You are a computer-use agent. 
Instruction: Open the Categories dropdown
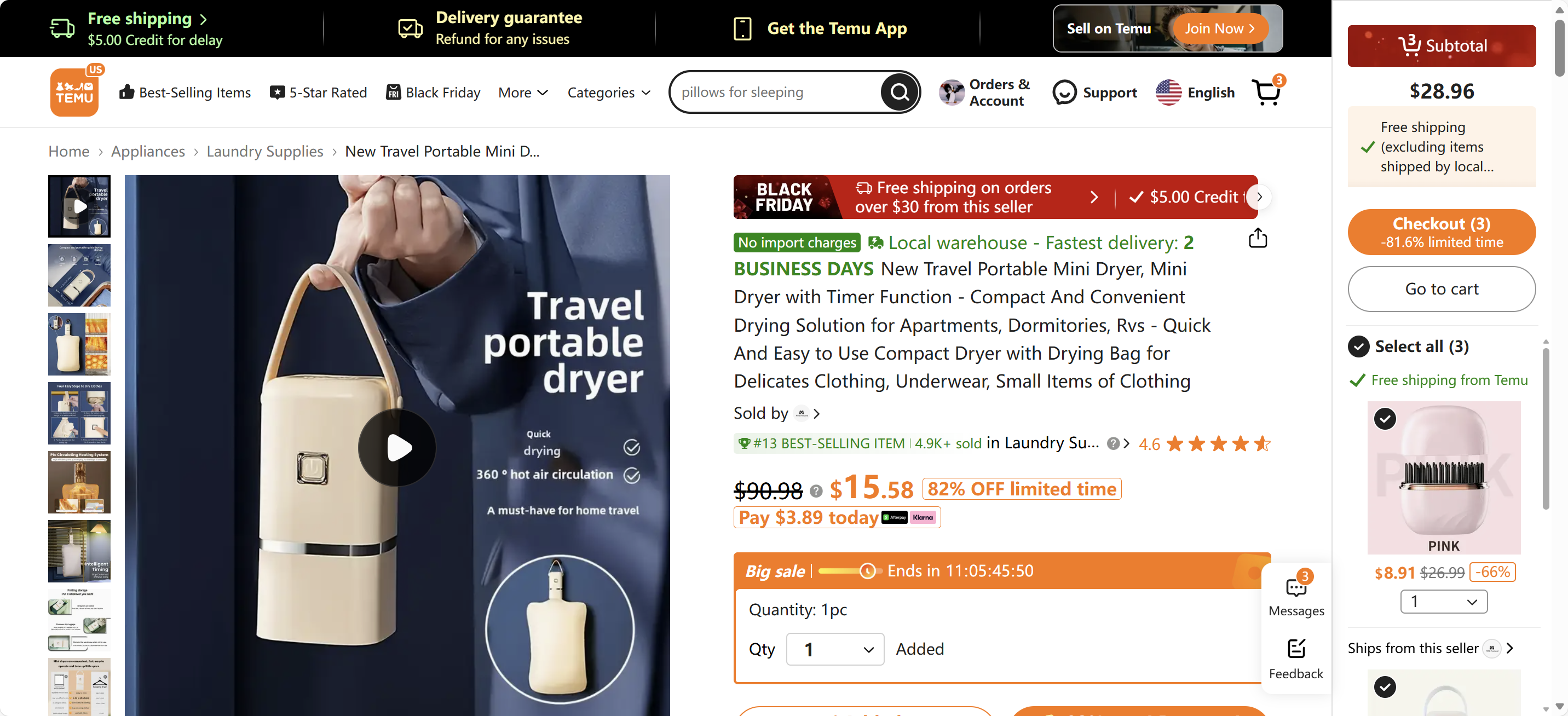[608, 92]
